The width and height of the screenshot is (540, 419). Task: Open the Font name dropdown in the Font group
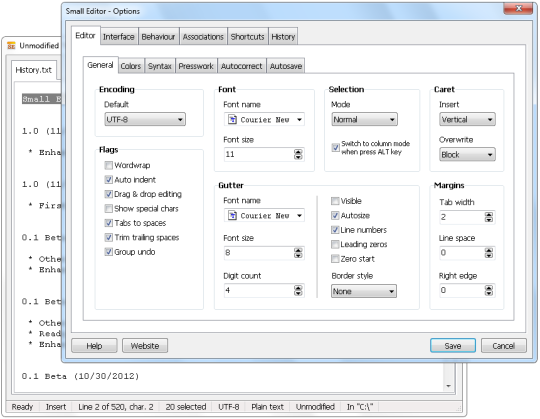(x=264, y=119)
